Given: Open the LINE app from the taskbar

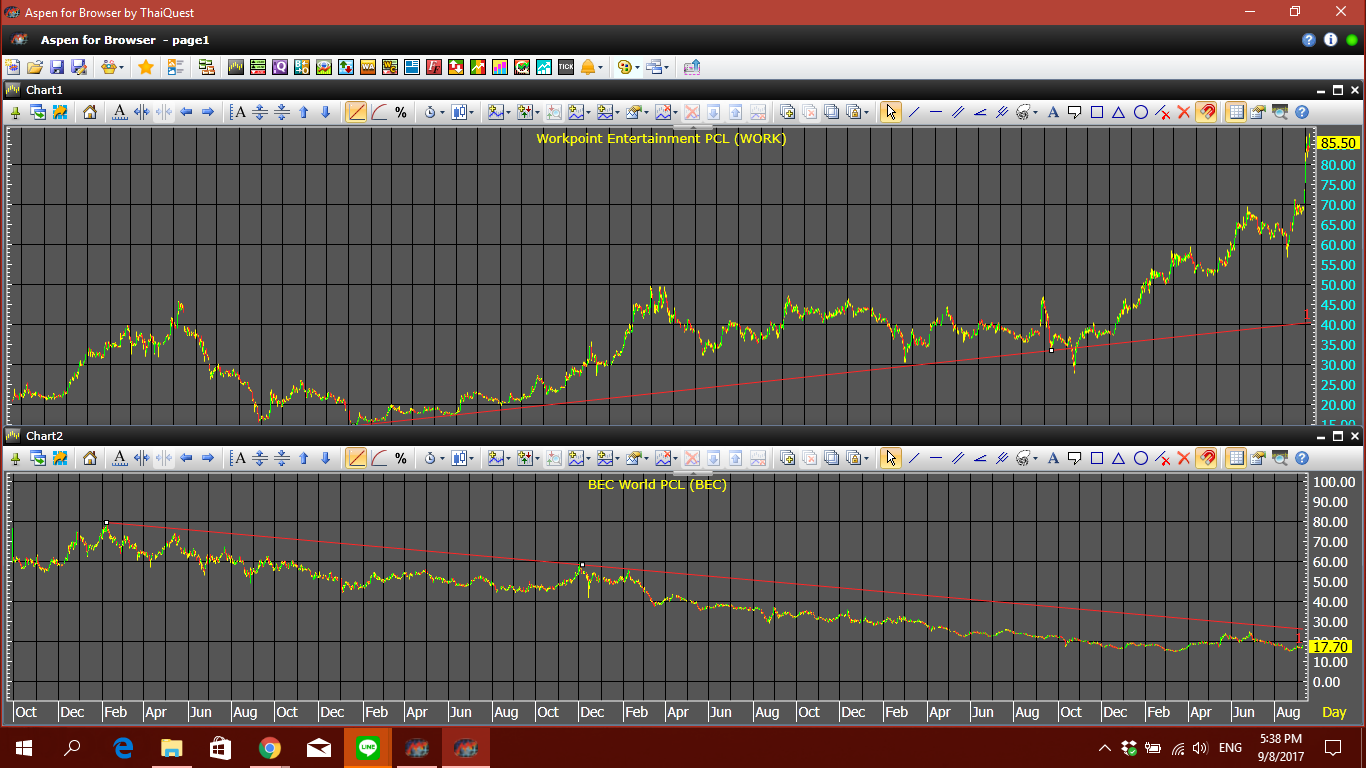Looking at the screenshot, I should coord(367,747).
